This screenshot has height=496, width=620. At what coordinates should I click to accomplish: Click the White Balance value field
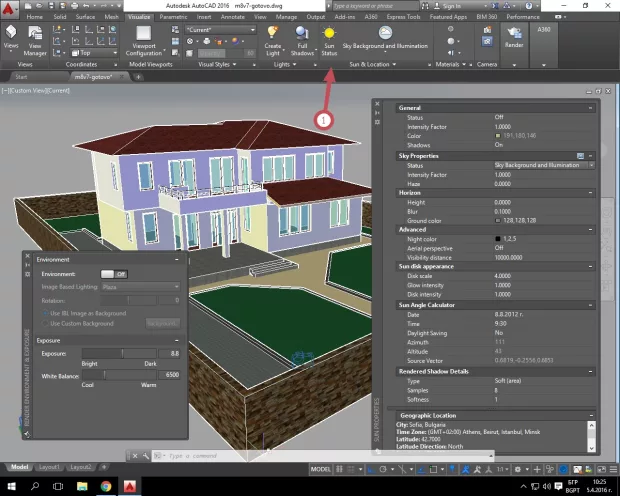[x=170, y=373]
